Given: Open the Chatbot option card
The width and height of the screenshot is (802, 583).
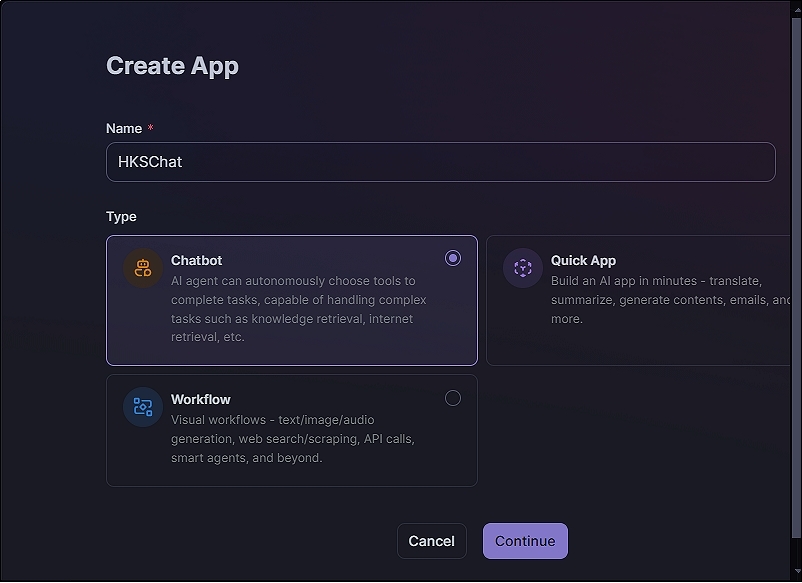Looking at the screenshot, I should coord(292,299).
